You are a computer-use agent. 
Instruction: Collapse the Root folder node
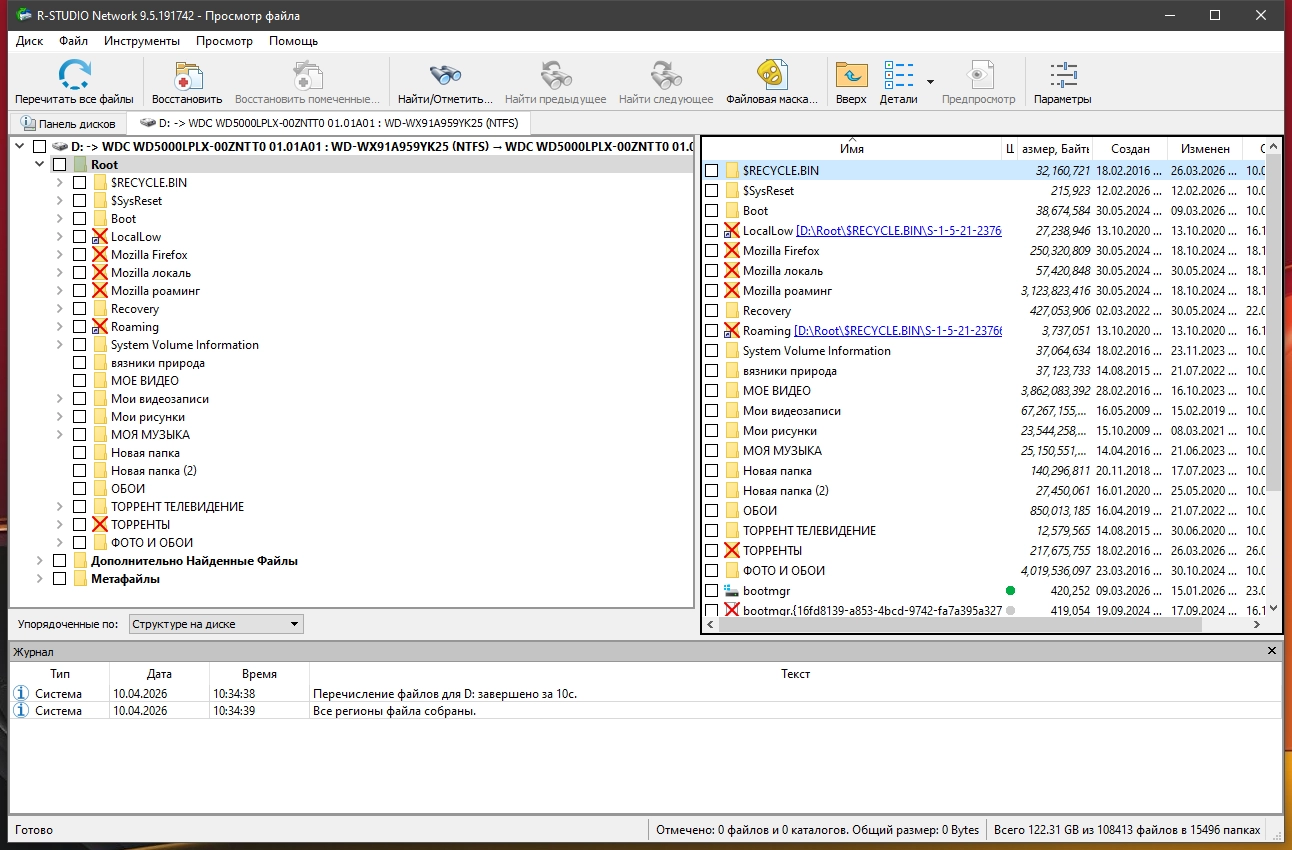click(x=40, y=165)
